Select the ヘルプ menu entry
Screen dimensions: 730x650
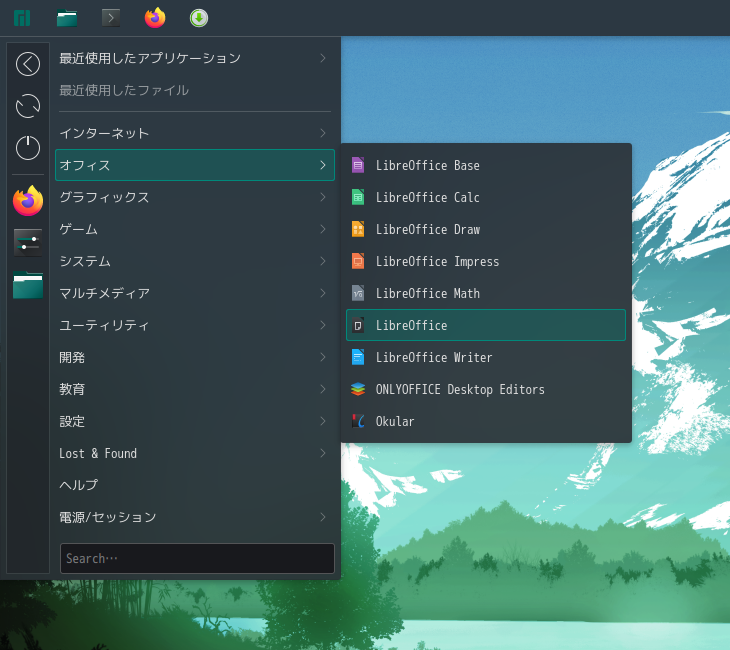(x=195, y=485)
